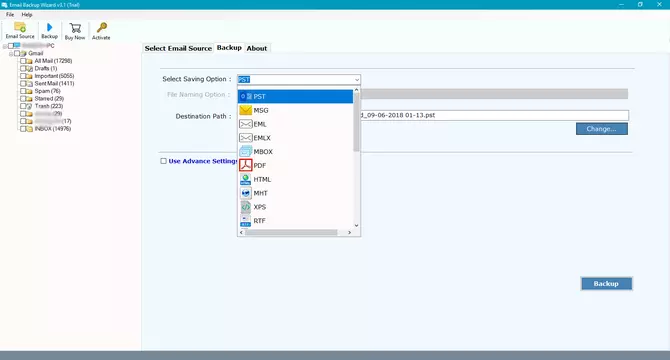The height and width of the screenshot is (360, 670).
Task: Click the format list scroll-up arrow
Action: (x=356, y=90)
